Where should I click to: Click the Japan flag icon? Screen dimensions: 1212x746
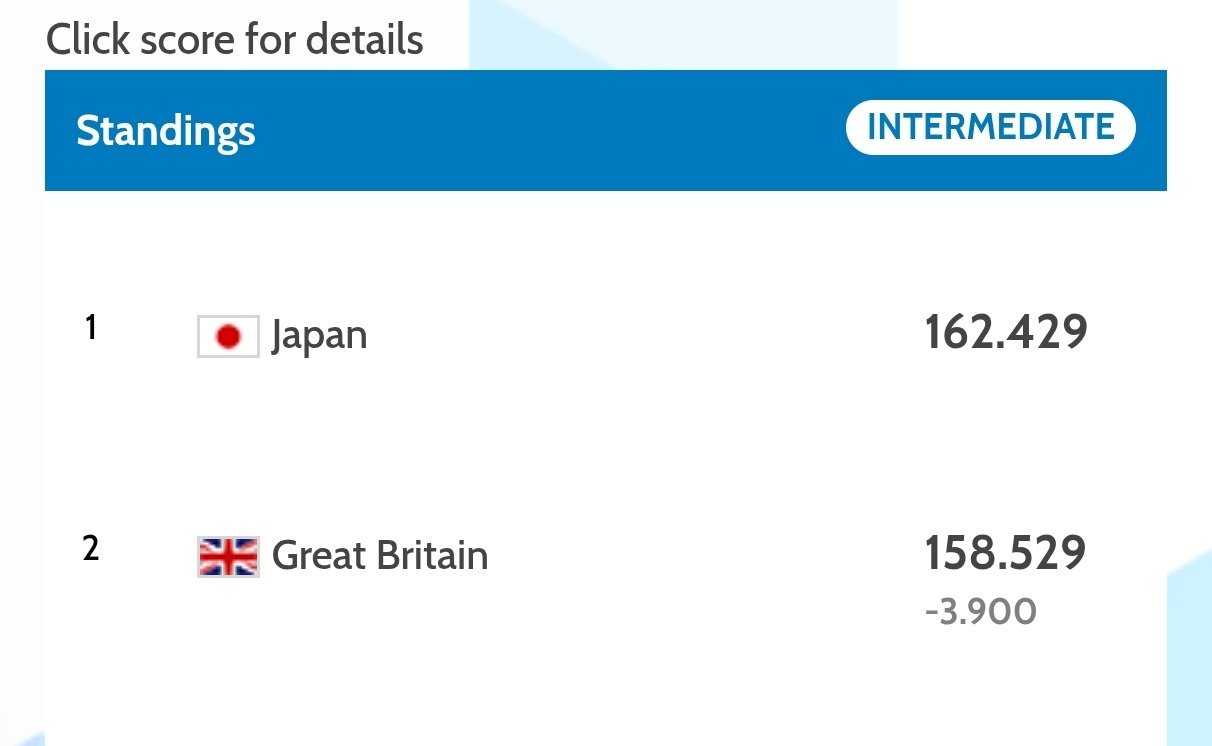[x=228, y=337]
